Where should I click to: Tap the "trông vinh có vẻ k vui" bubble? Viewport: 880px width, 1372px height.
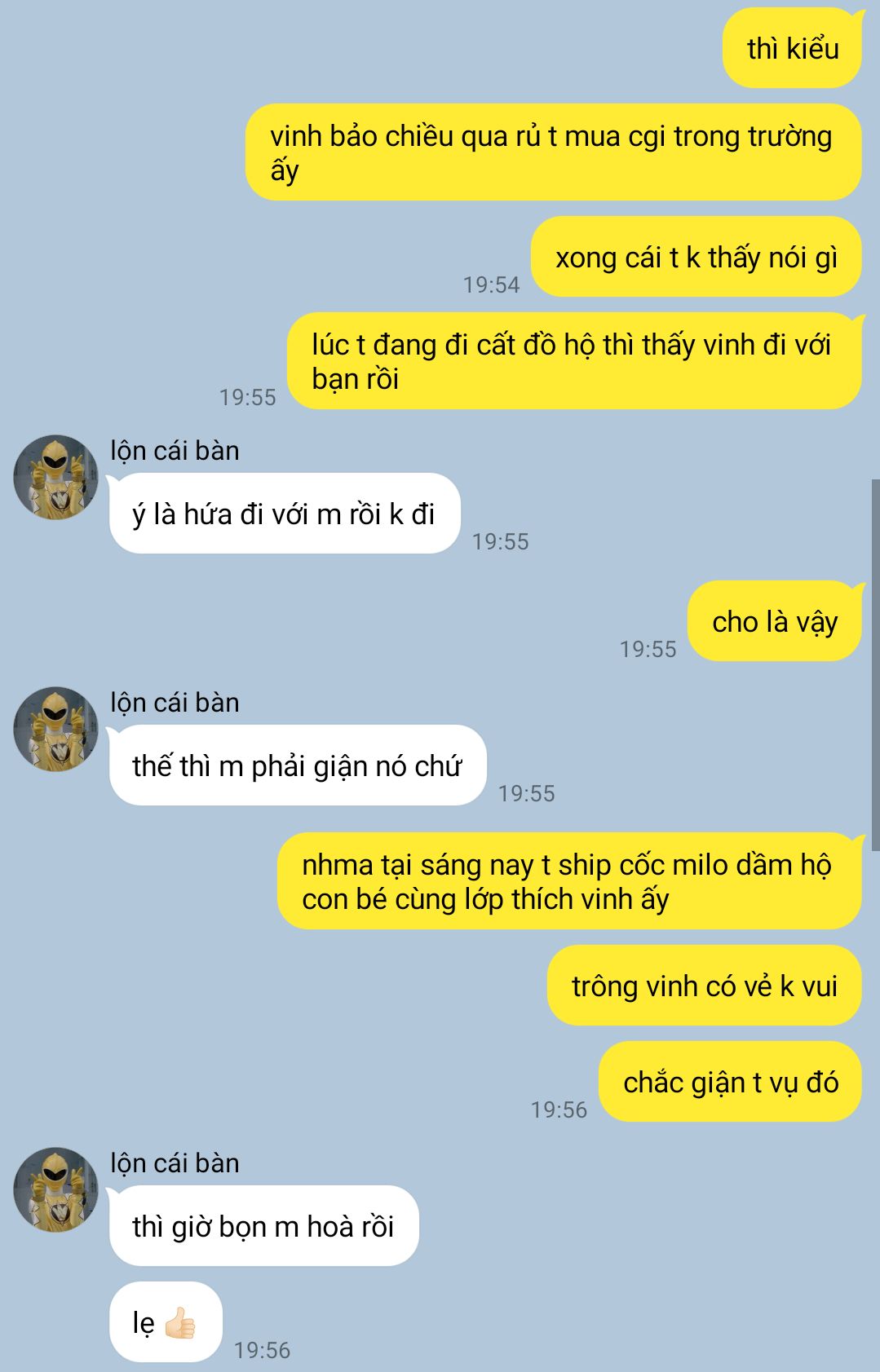pos(705,986)
